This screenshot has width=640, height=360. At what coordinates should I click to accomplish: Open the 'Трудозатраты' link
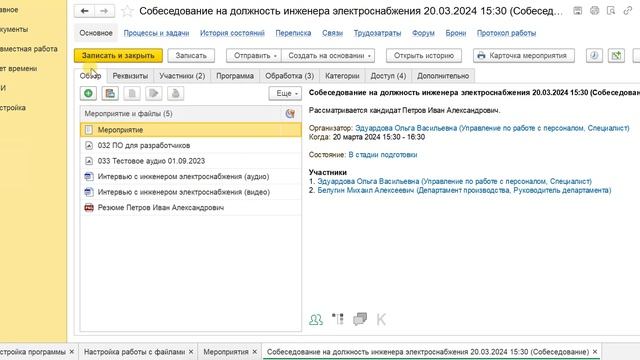point(378,33)
